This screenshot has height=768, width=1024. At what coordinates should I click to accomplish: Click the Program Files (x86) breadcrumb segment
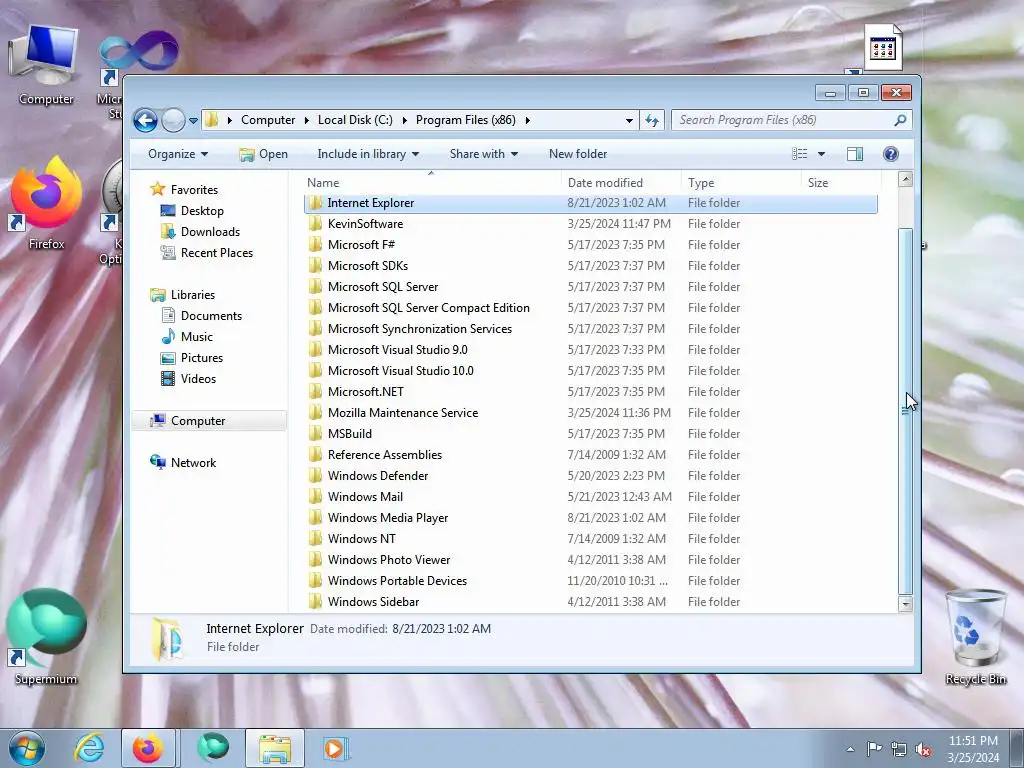tap(466, 120)
